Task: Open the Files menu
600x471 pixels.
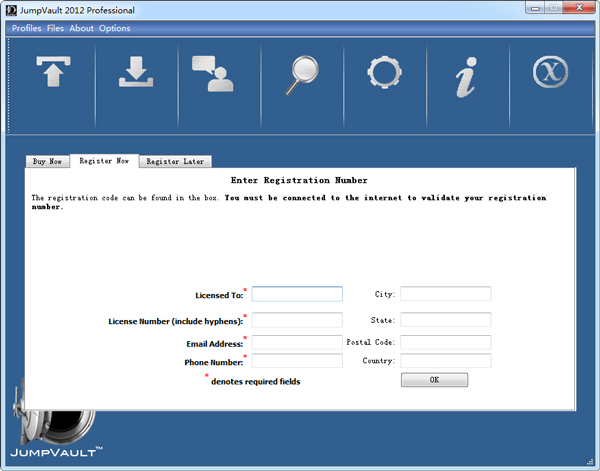Action: 55,28
